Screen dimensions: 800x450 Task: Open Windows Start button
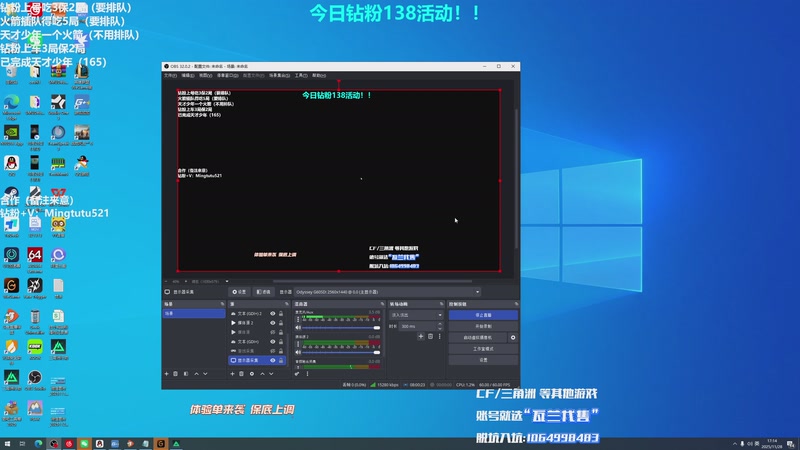(x=7, y=444)
